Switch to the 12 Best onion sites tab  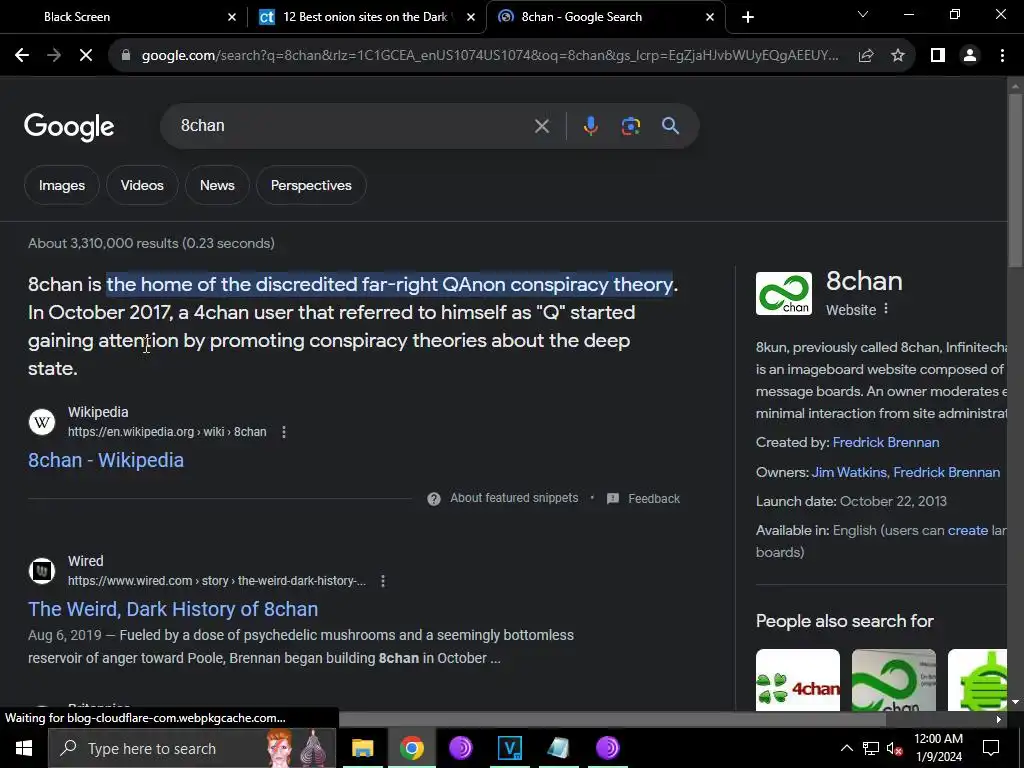click(366, 17)
